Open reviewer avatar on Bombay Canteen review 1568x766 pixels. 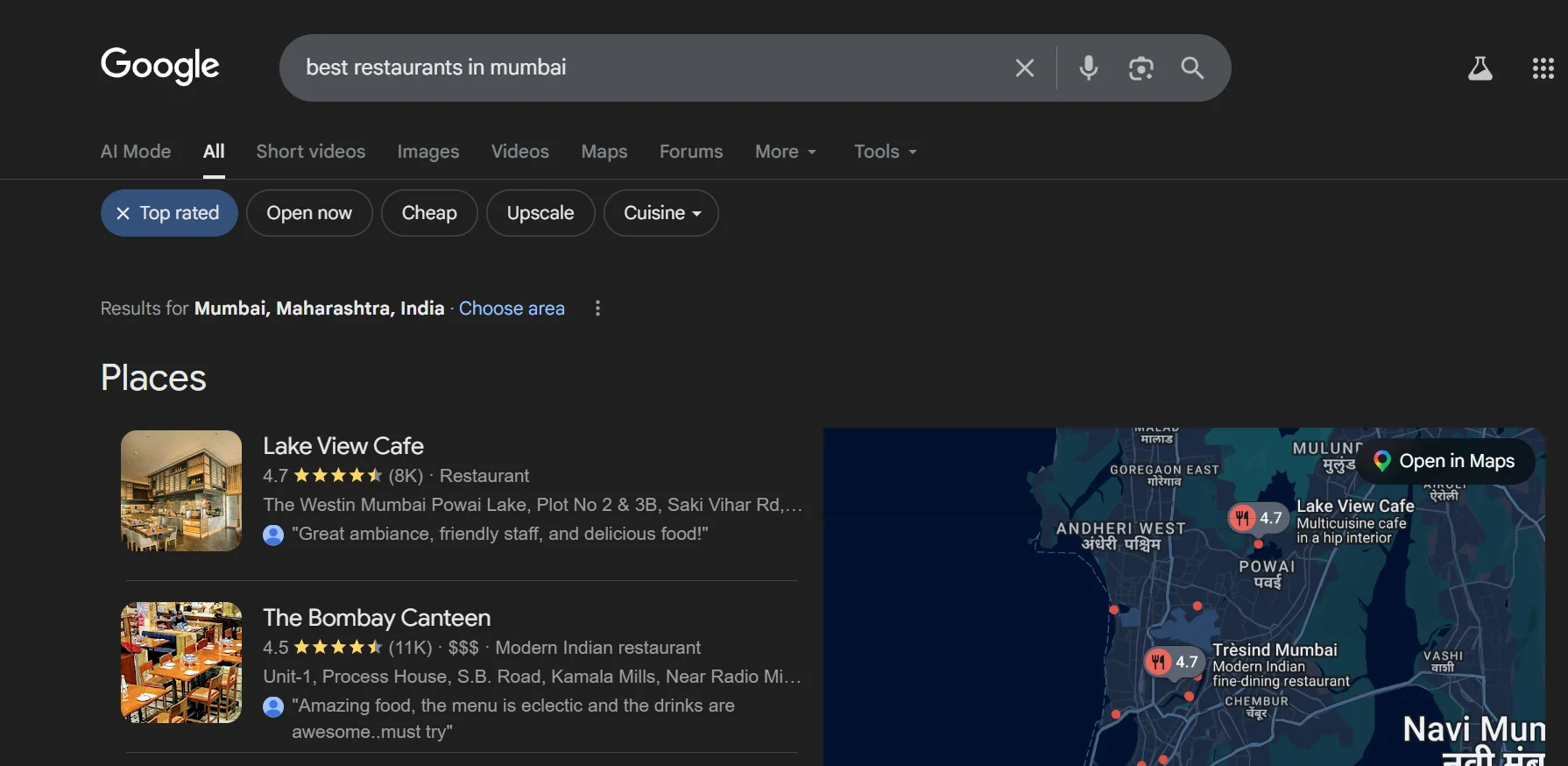[x=273, y=706]
